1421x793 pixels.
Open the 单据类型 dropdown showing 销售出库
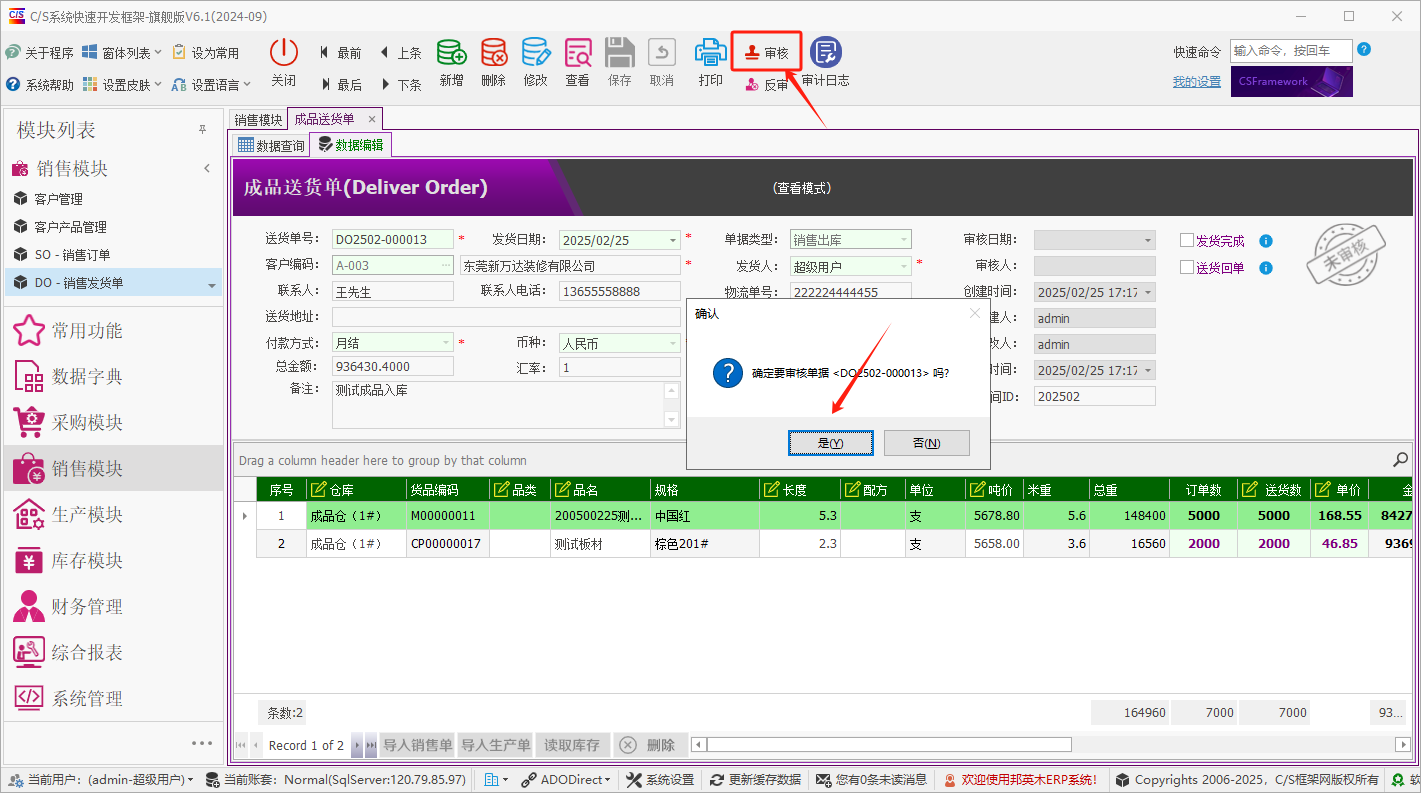904,240
